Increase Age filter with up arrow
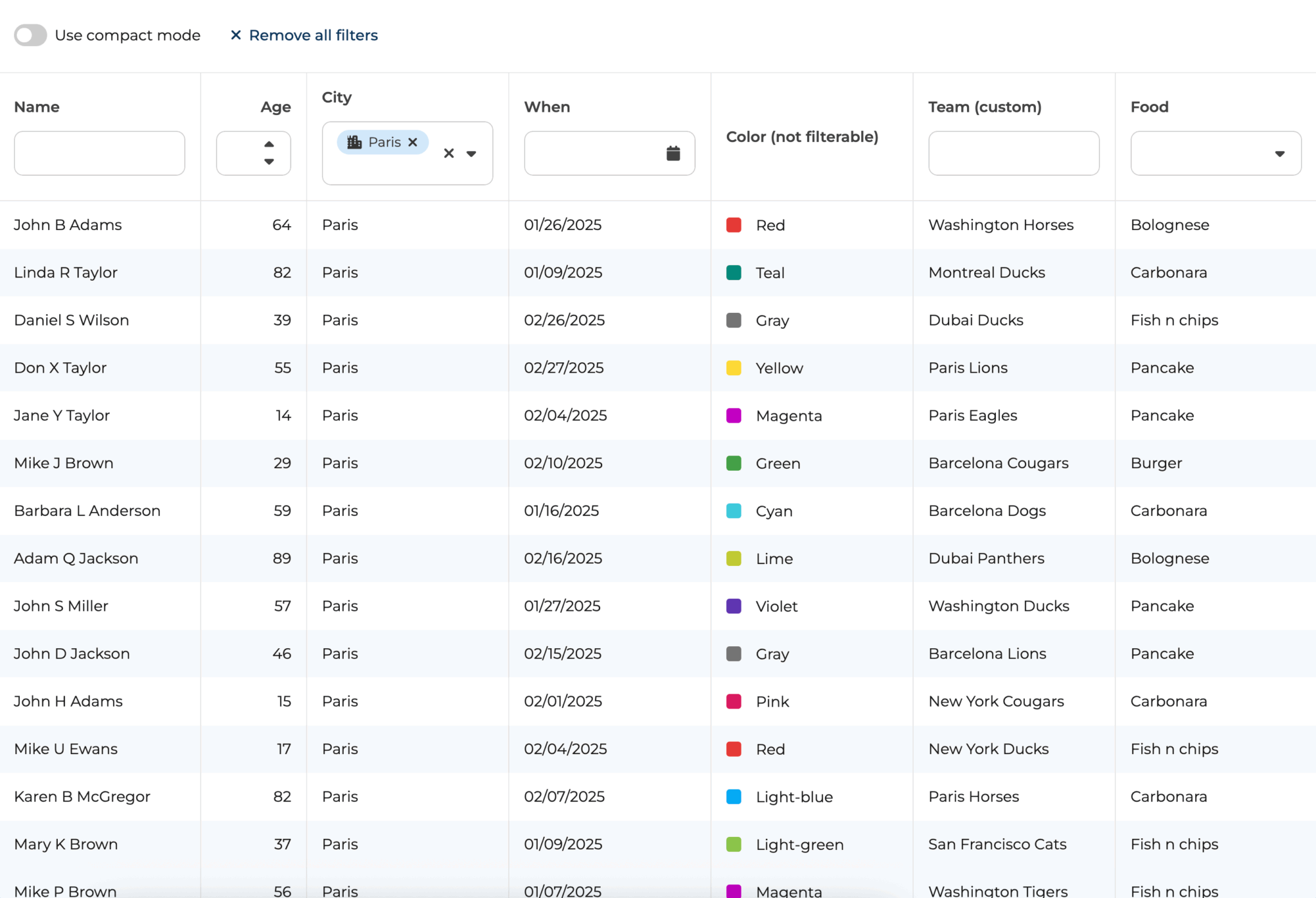The width and height of the screenshot is (1316, 898). pyautogui.click(x=269, y=145)
